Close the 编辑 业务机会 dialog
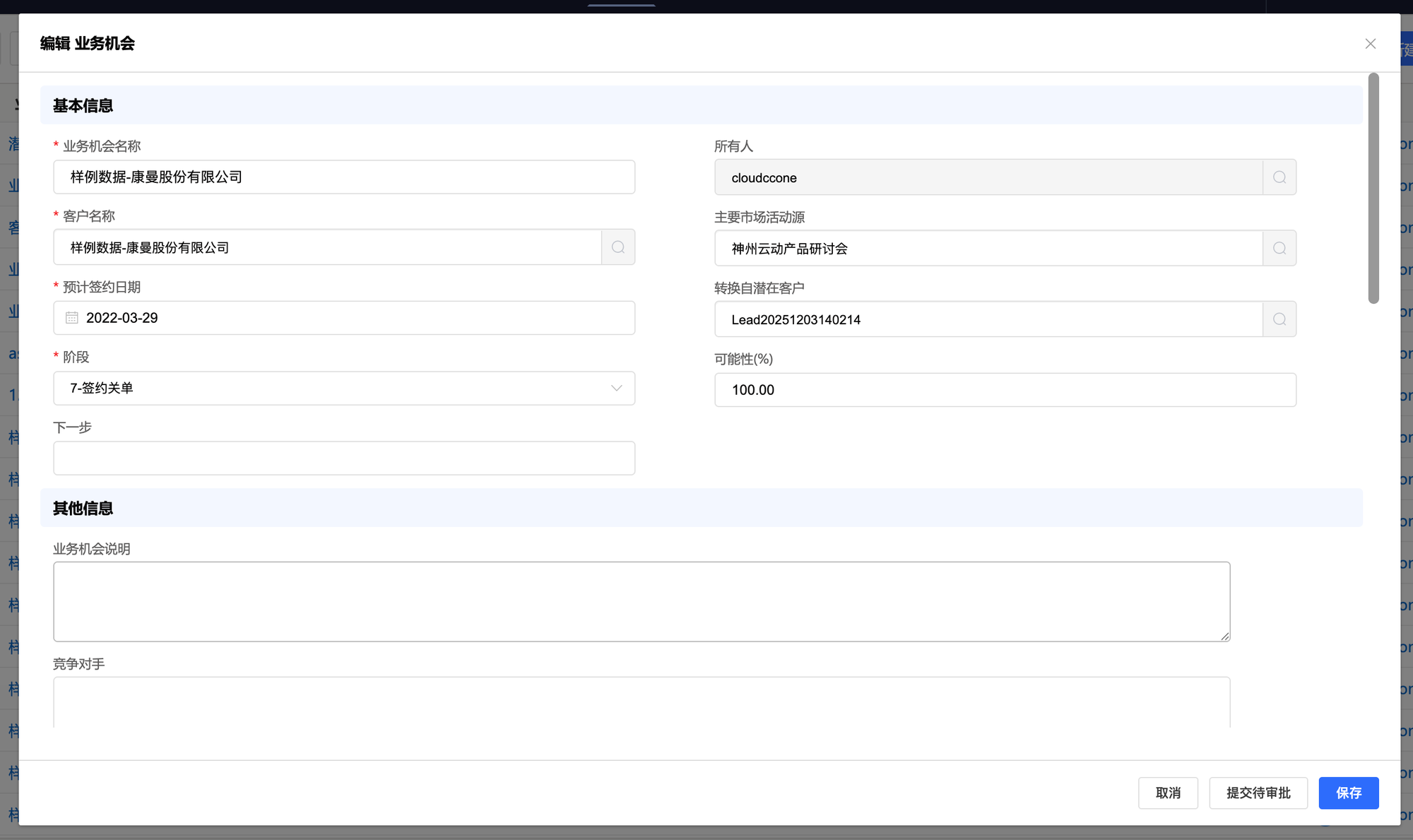 pos(1371,44)
